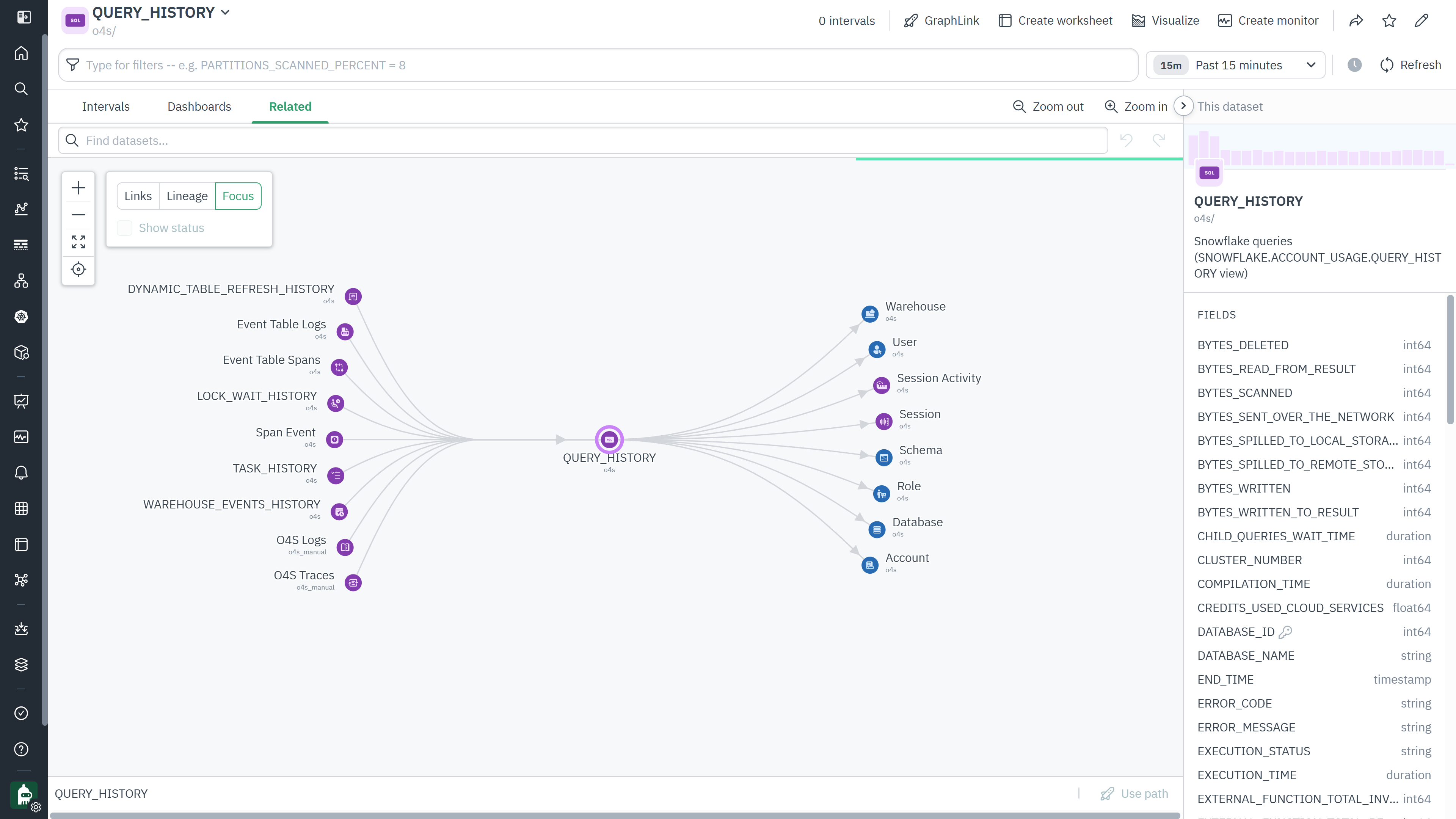Image resolution: width=1456 pixels, height=819 pixels.
Task: Click the recenter target icon
Action: [x=78, y=269]
